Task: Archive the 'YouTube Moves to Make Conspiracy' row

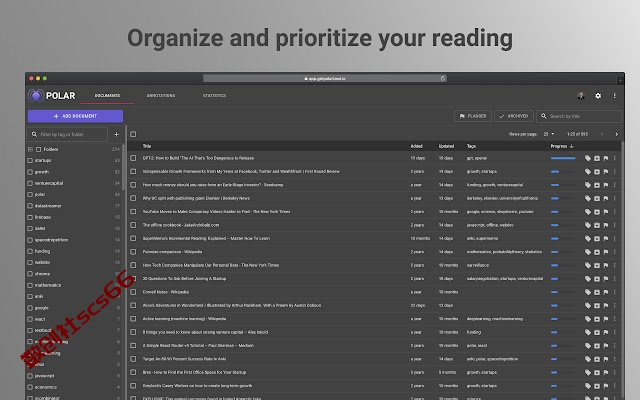Action: coord(597,212)
